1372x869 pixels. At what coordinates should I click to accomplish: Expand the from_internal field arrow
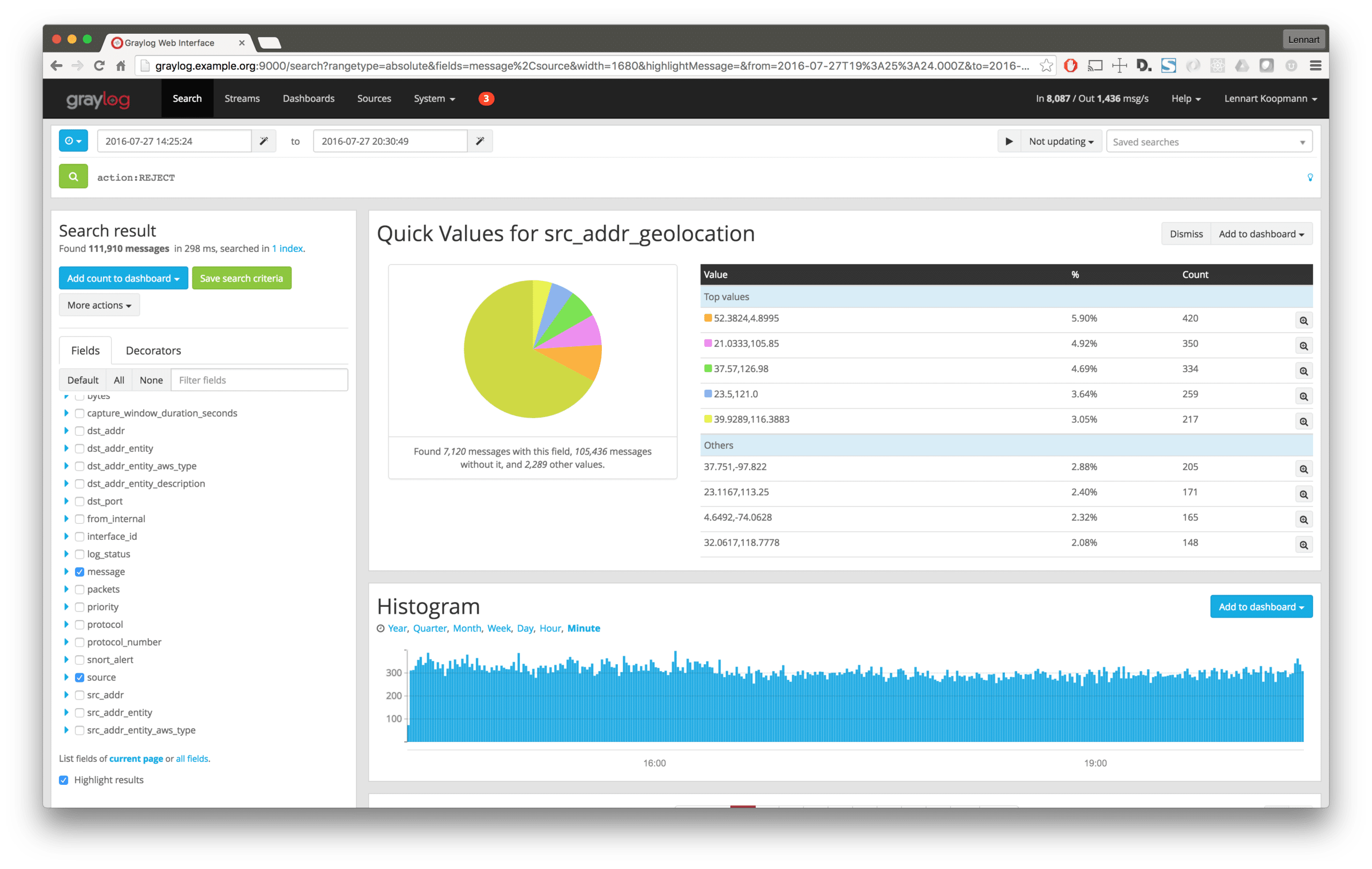66,518
